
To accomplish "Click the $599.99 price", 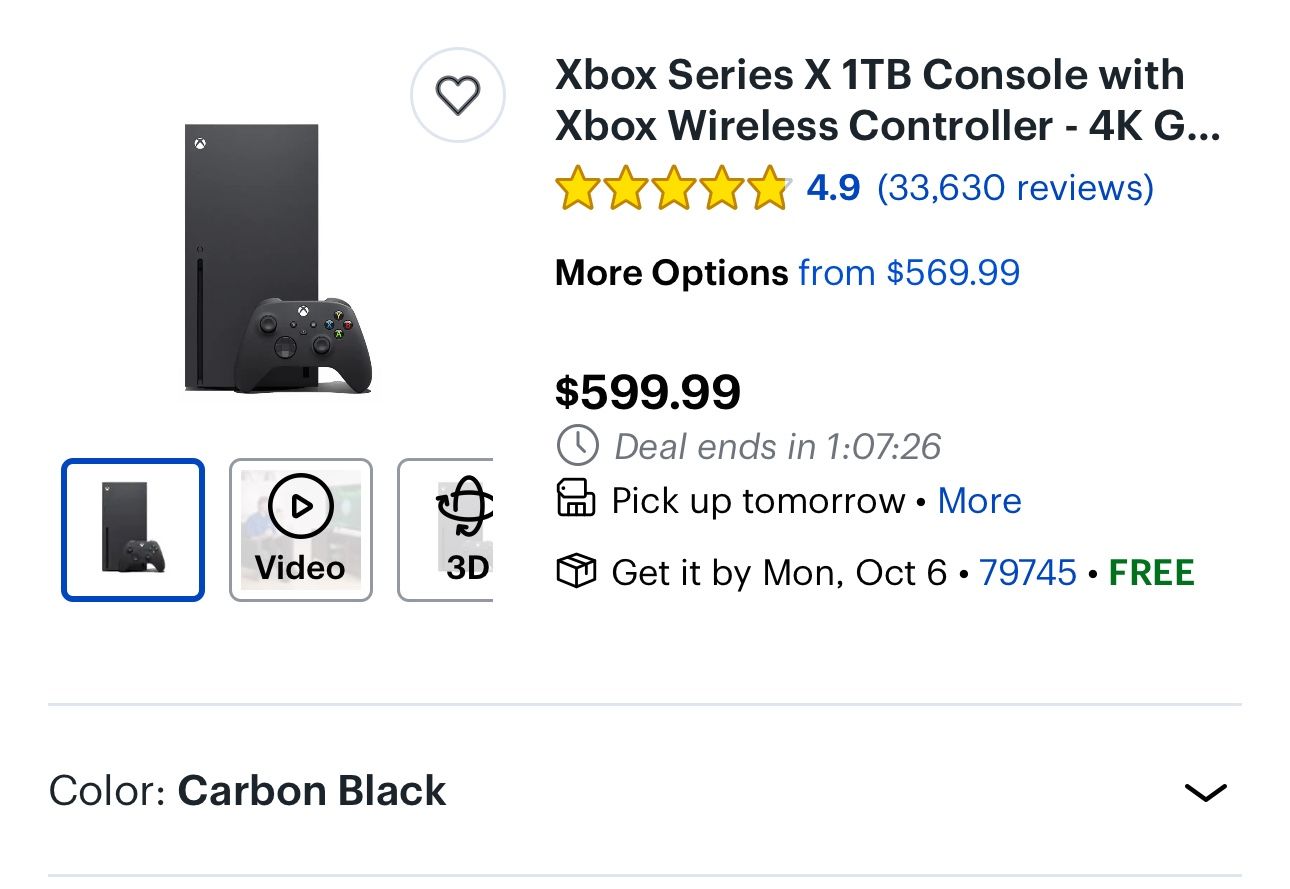I will tap(648, 392).
